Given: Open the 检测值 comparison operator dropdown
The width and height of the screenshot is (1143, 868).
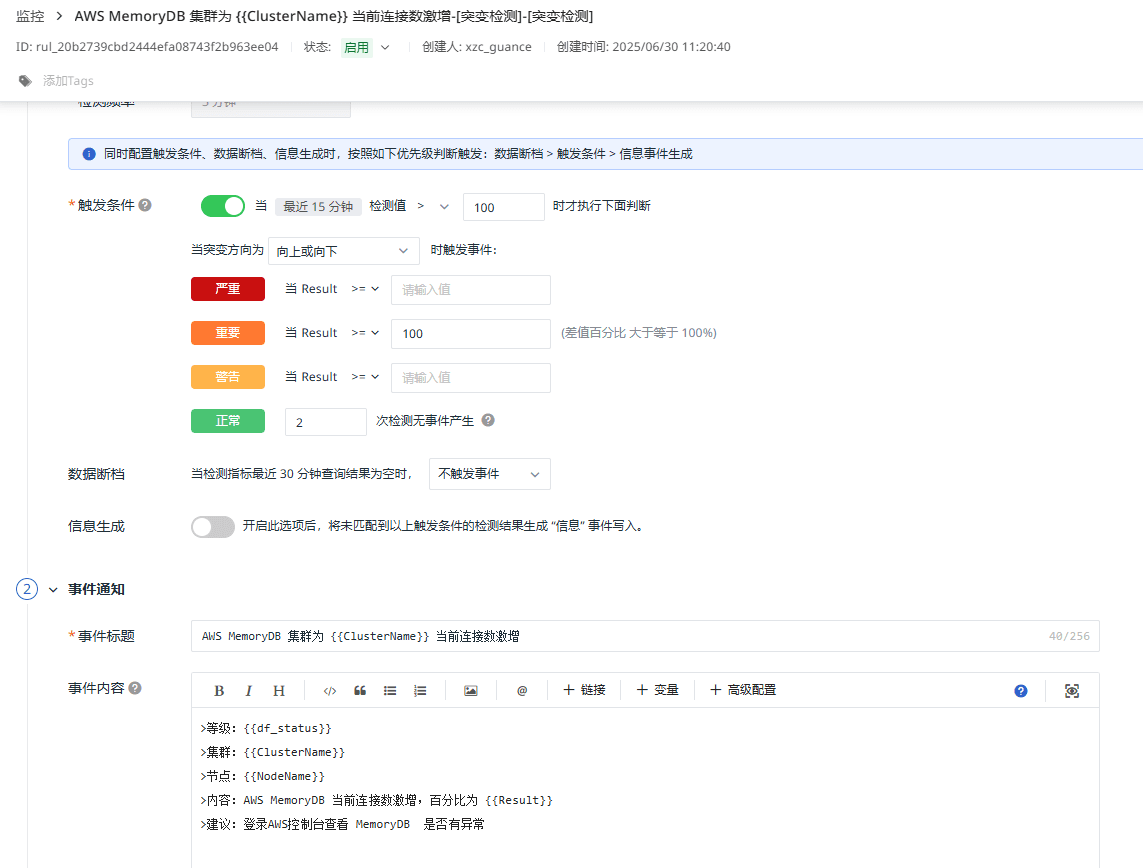Looking at the screenshot, I should [432, 206].
